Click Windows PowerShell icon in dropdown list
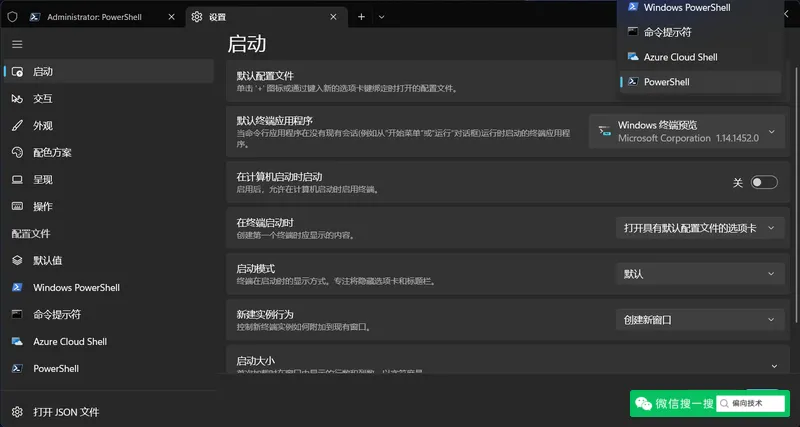The height and width of the screenshot is (427, 800). tap(633, 7)
